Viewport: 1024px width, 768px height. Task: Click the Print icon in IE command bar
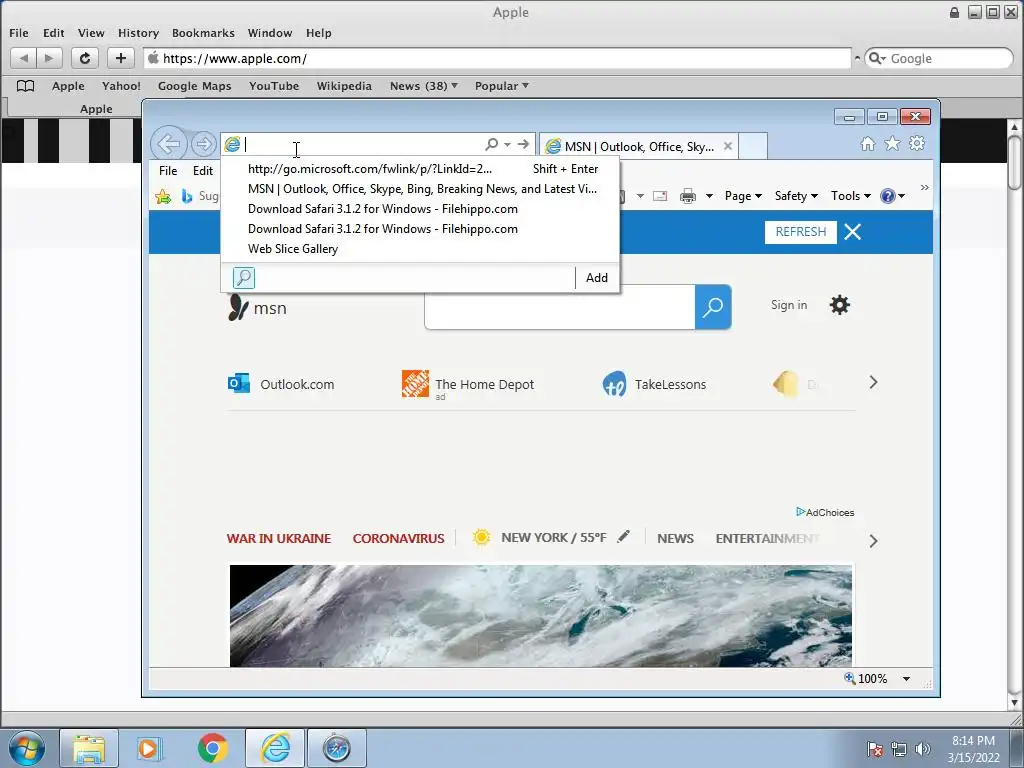click(688, 196)
